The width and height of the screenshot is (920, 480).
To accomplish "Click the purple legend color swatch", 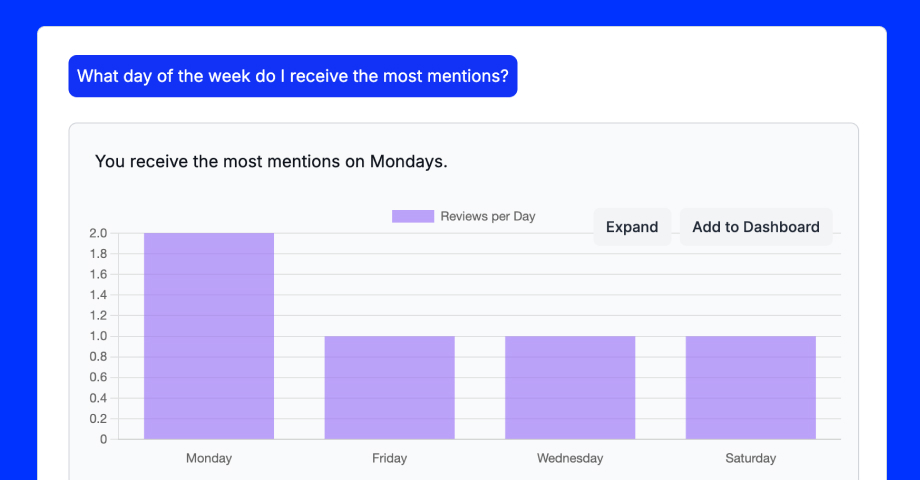I will 413,216.
